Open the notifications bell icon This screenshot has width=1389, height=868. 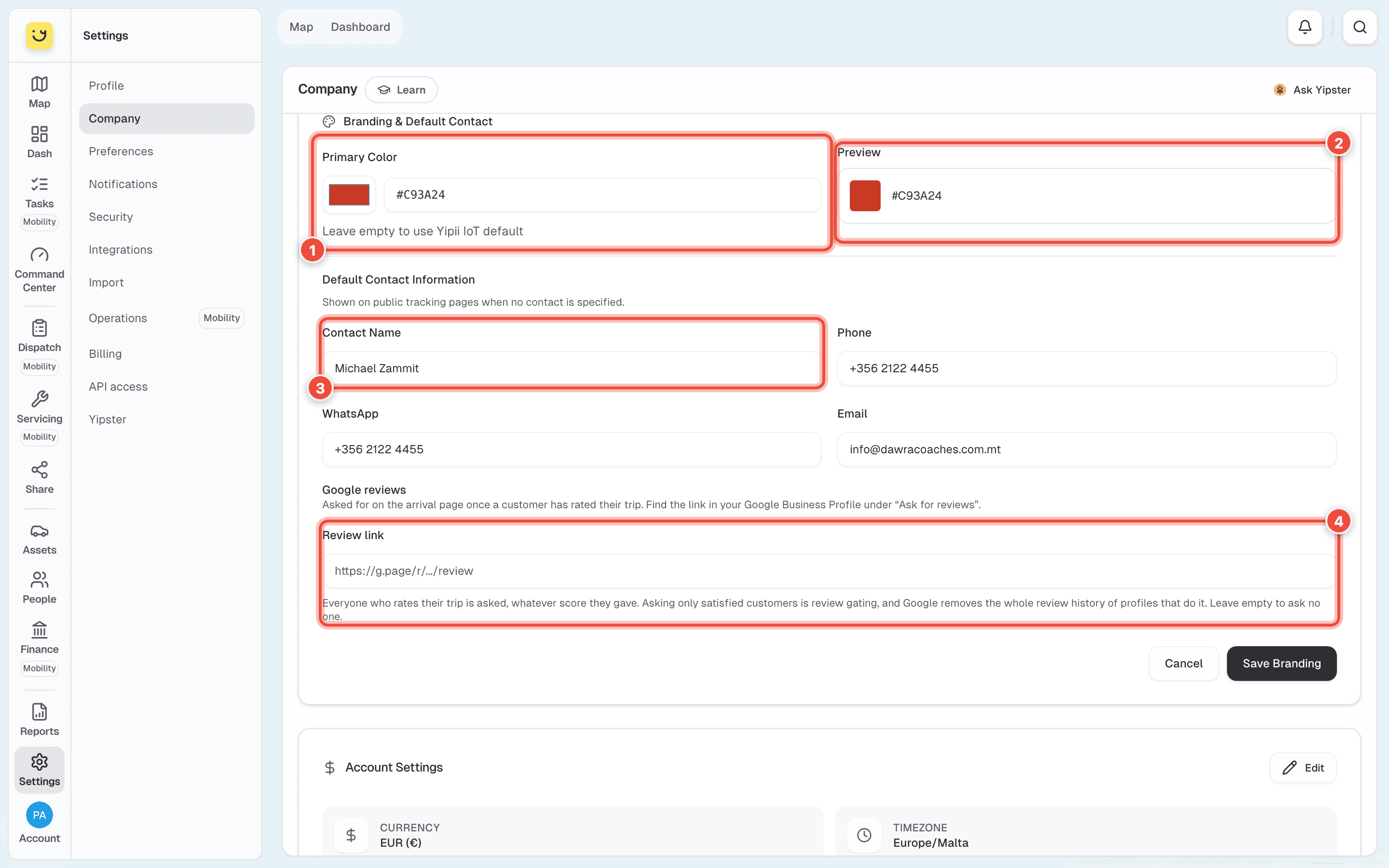pyautogui.click(x=1305, y=27)
